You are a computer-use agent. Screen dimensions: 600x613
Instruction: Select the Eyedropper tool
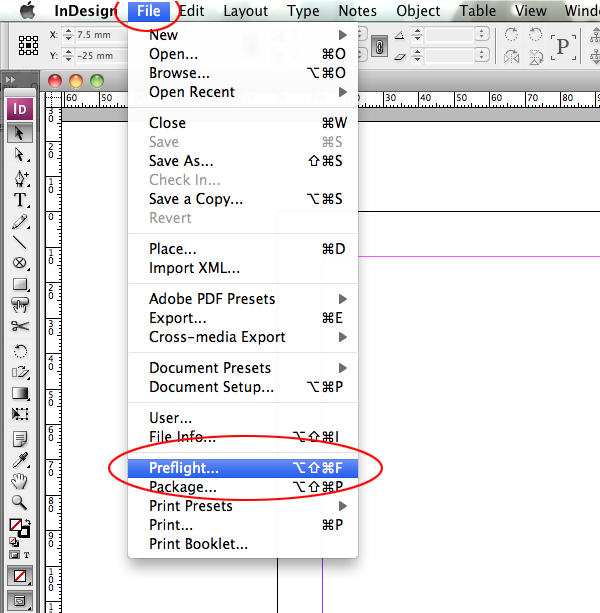click(x=20, y=461)
